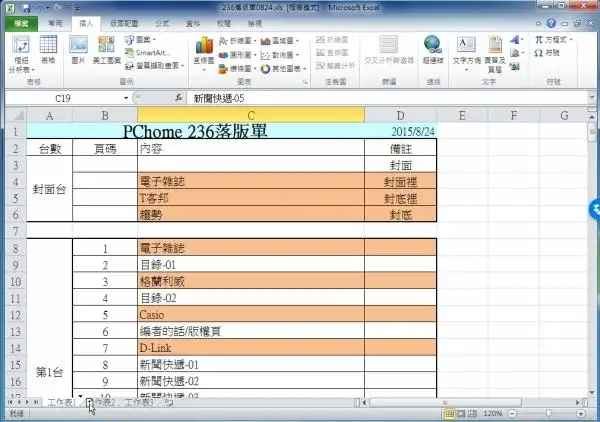This screenshot has height=422, width=600.
Task: Expand the formula bar
Action: (x=592, y=98)
